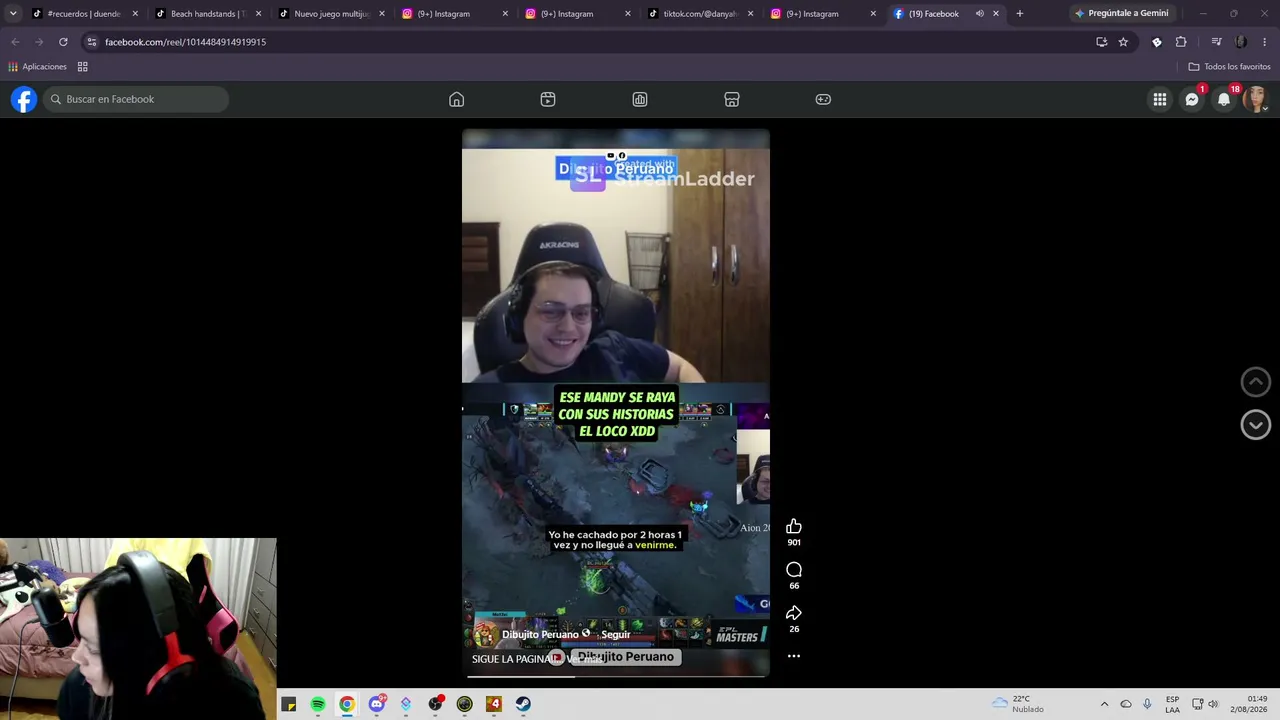Open Aplicaciones bookmarks shortcut
This screenshot has width=1280, height=720.
pos(37,67)
